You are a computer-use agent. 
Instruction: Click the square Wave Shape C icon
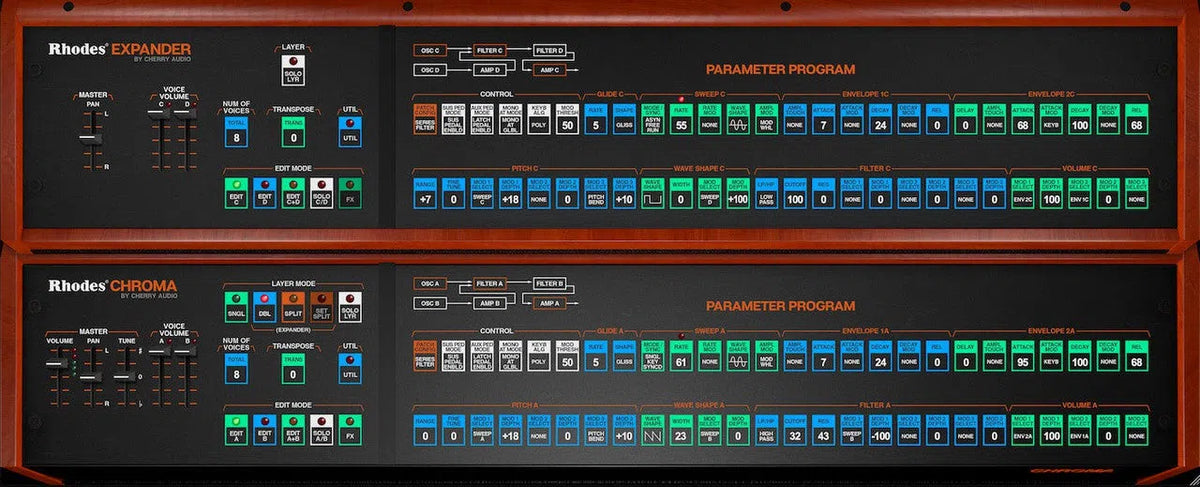(x=653, y=199)
